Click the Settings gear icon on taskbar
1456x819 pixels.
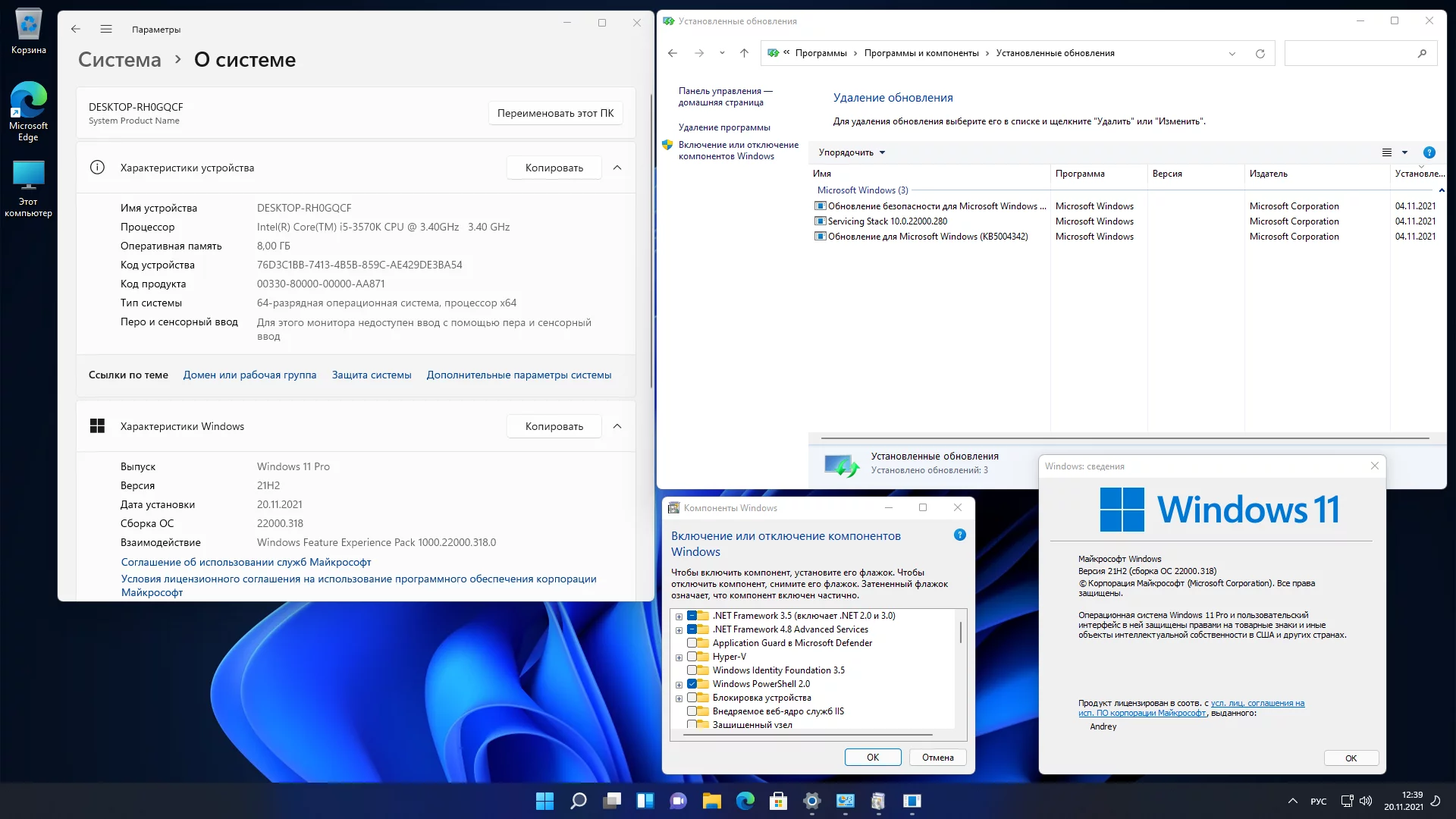811,801
